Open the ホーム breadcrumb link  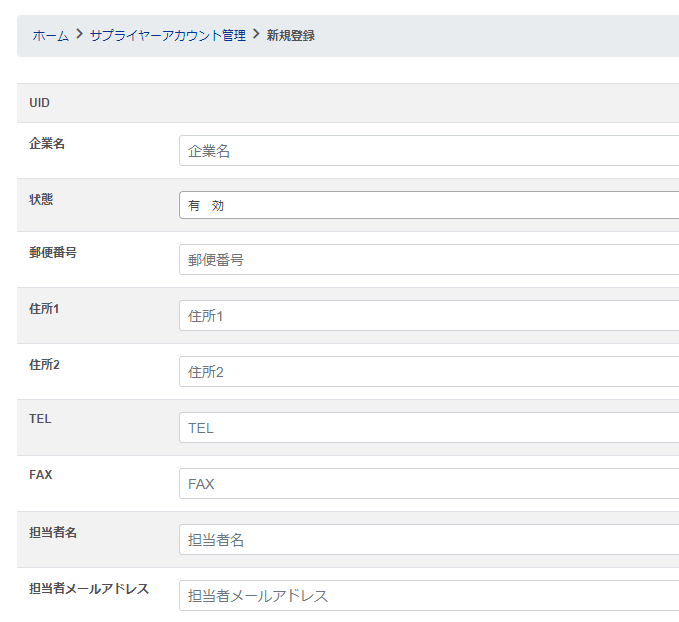click(x=50, y=36)
